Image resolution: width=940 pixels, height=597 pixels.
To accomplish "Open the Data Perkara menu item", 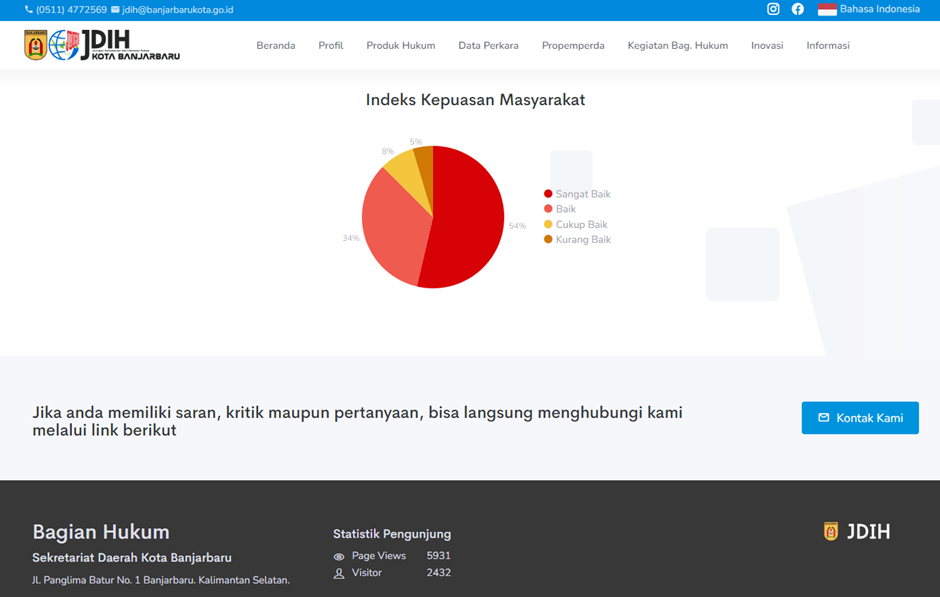I will (488, 46).
